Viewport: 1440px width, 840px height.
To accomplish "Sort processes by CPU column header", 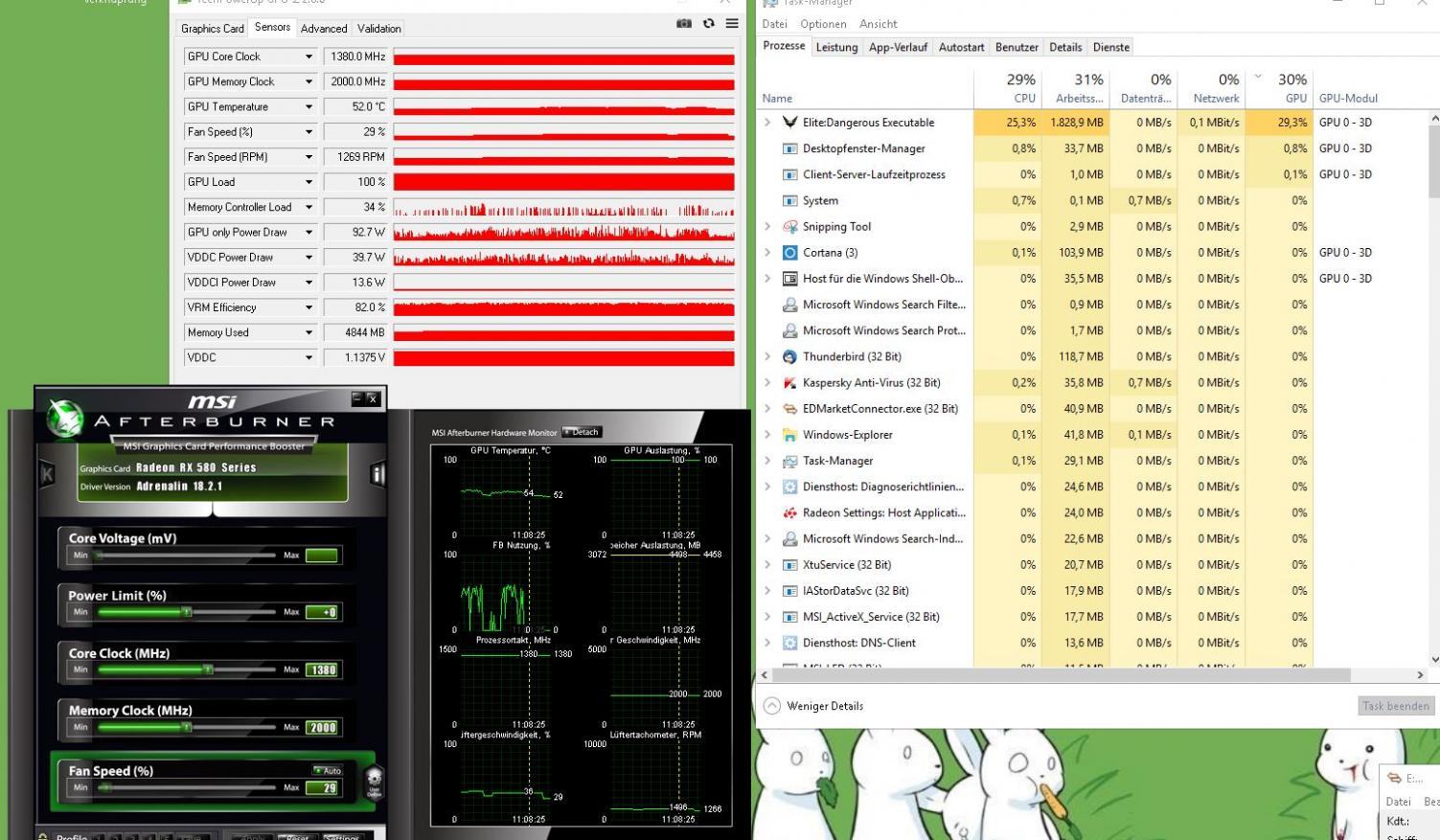I will click(x=1008, y=87).
